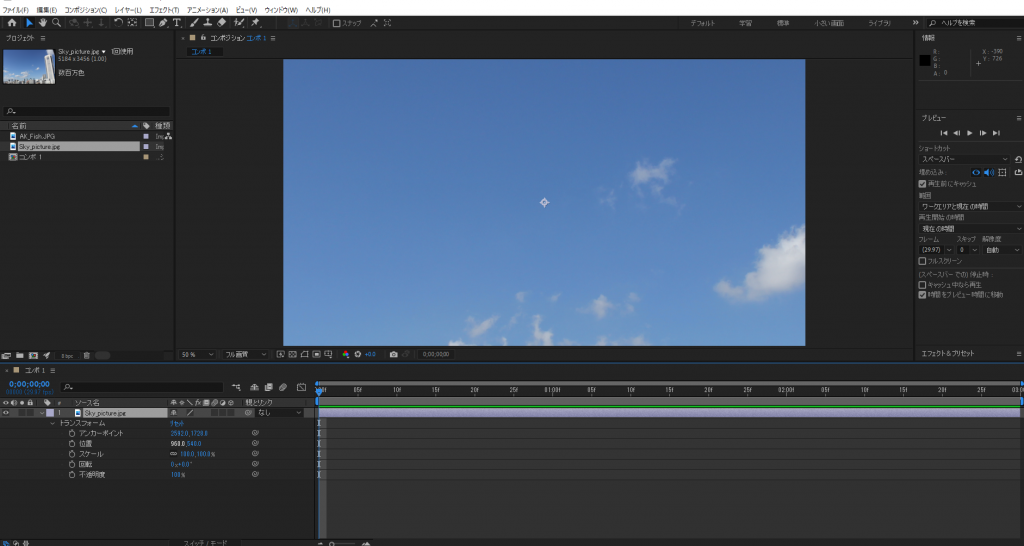Select the Roto Brush tool

(x=239, y=23)
